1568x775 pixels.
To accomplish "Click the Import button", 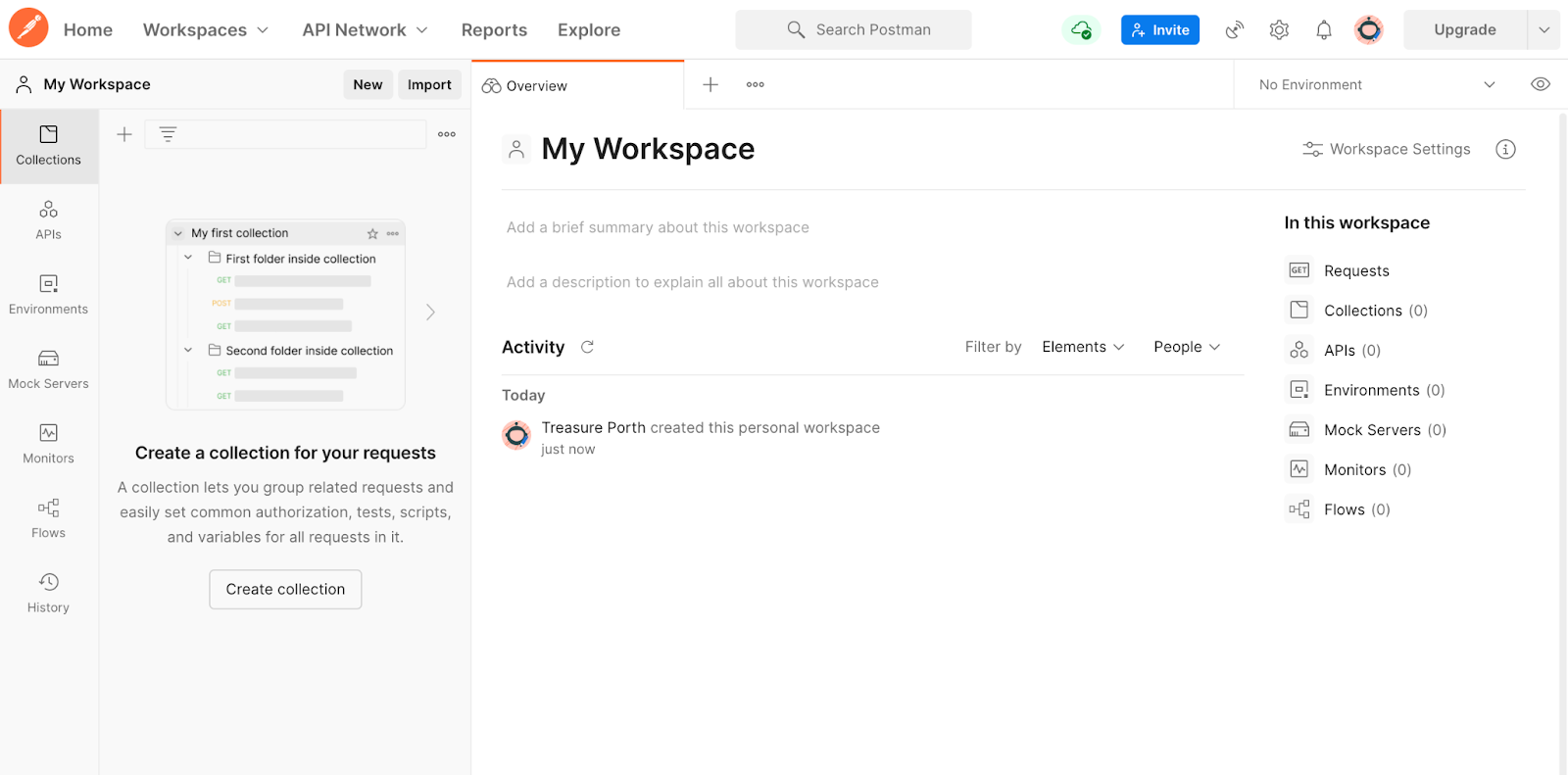I will tap(429, 84).
